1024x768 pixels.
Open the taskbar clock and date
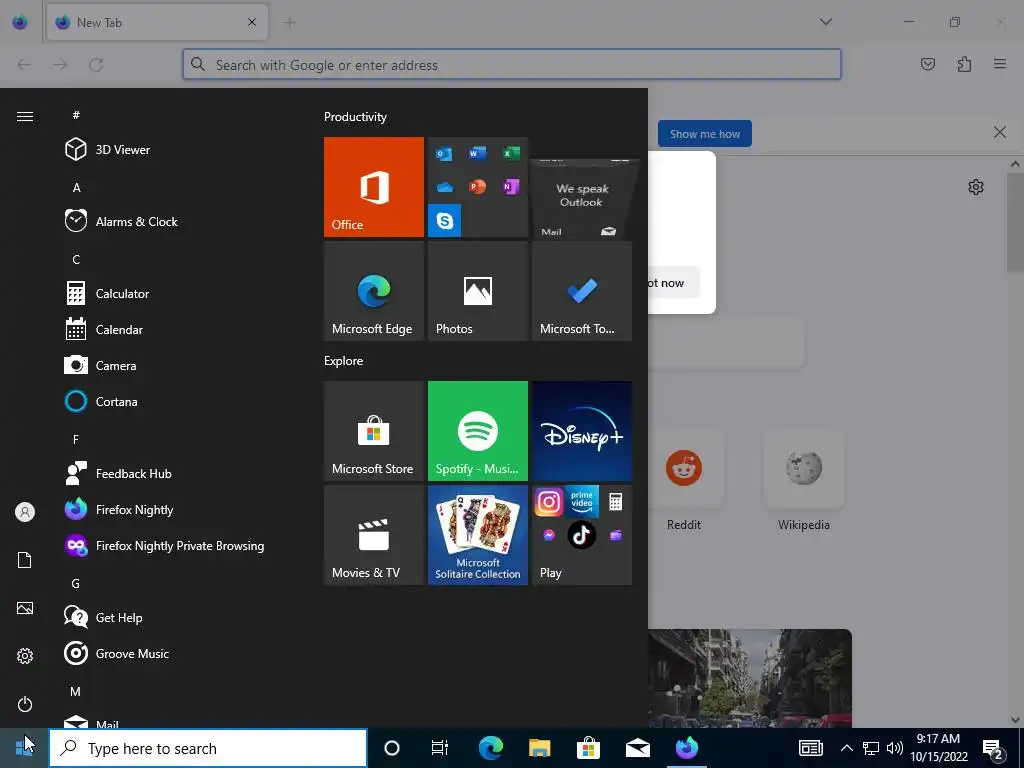coord(938,748)
